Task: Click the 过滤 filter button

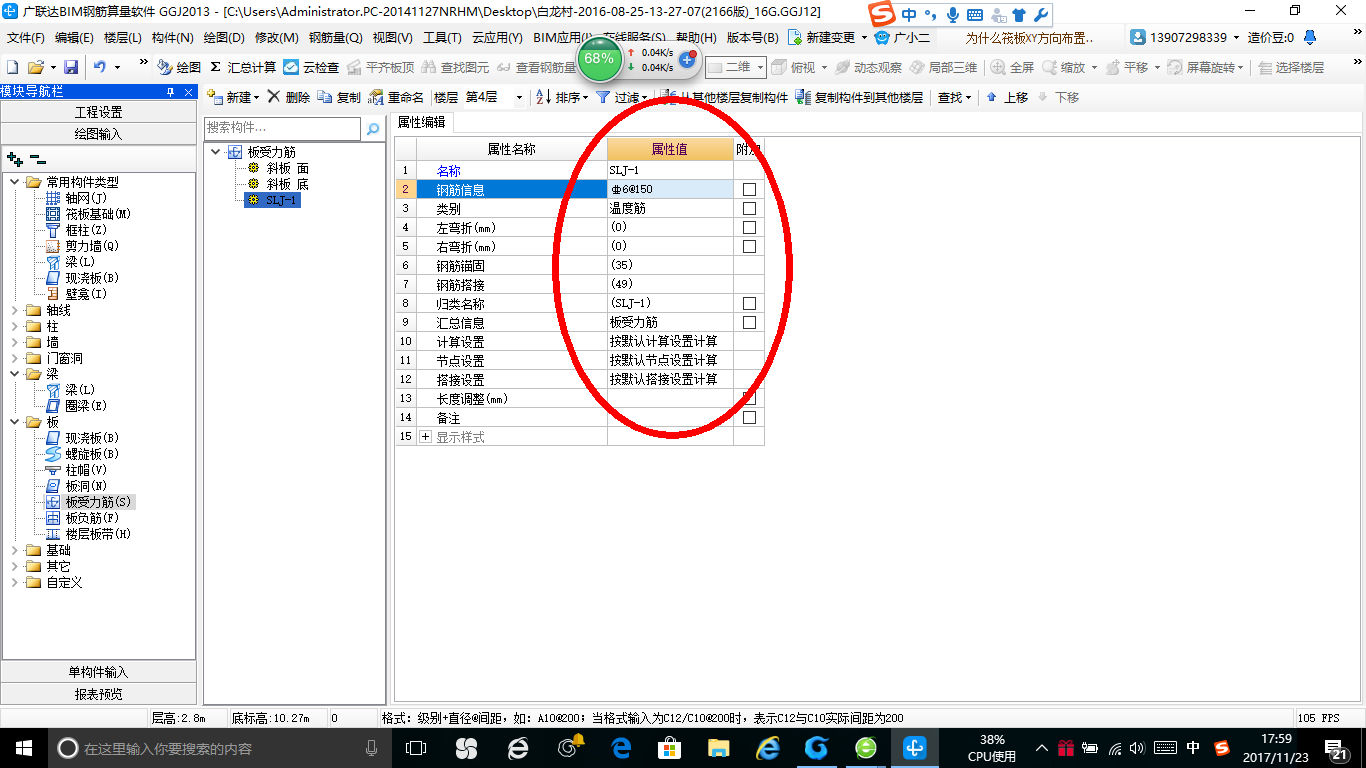Action: pos(621,97)
